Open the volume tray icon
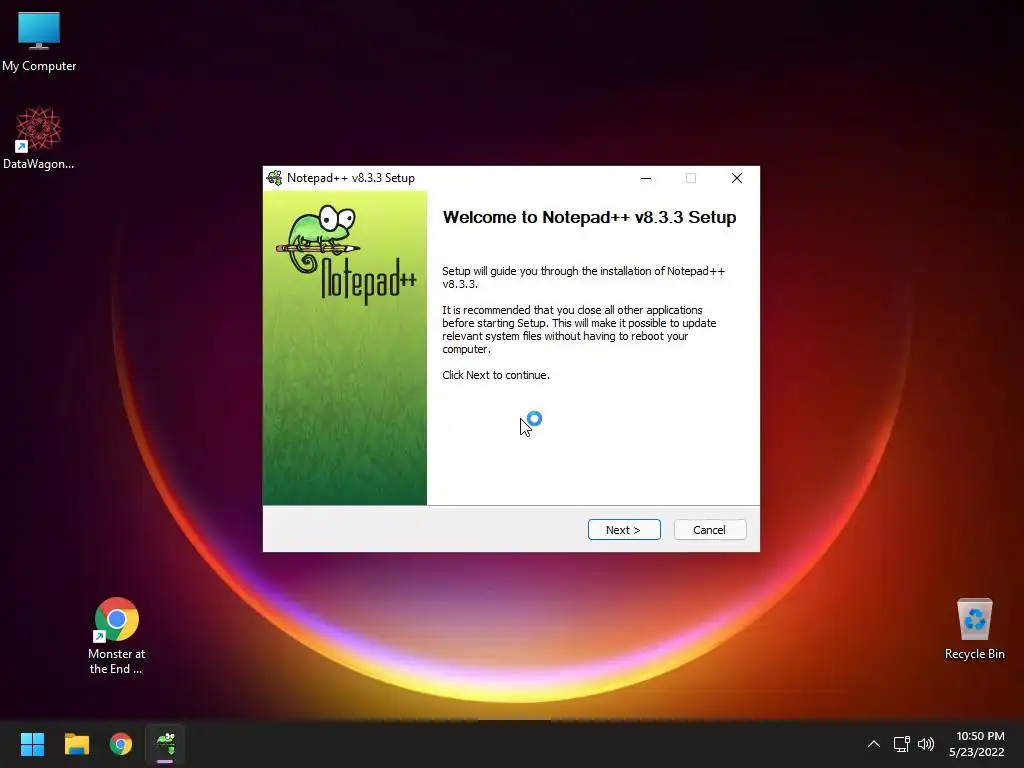Image resolution: width=1024 pixels, height=768 pixels. (926, 744)
